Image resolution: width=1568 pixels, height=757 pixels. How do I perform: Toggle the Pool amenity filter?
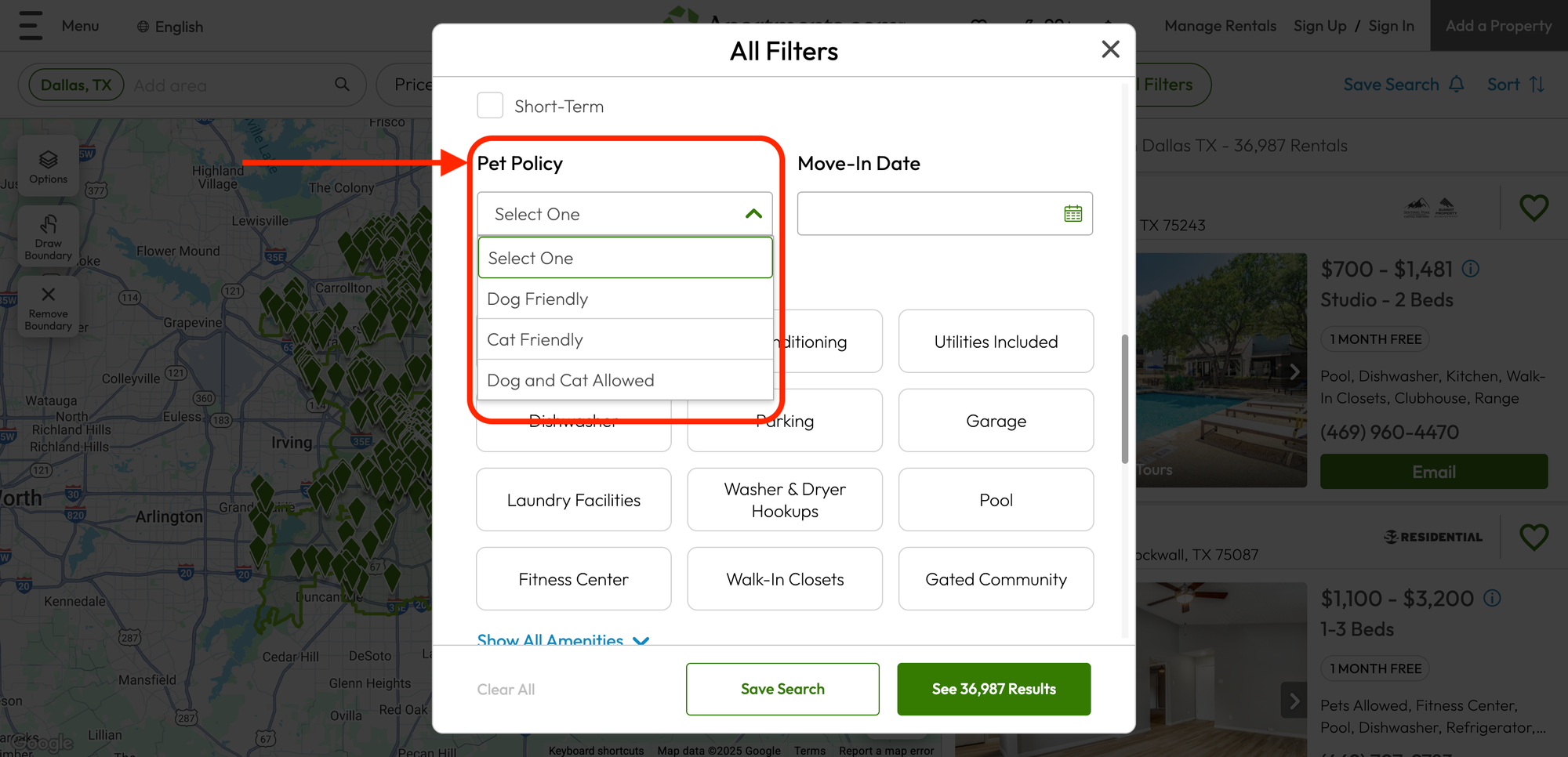pos(996,499)
